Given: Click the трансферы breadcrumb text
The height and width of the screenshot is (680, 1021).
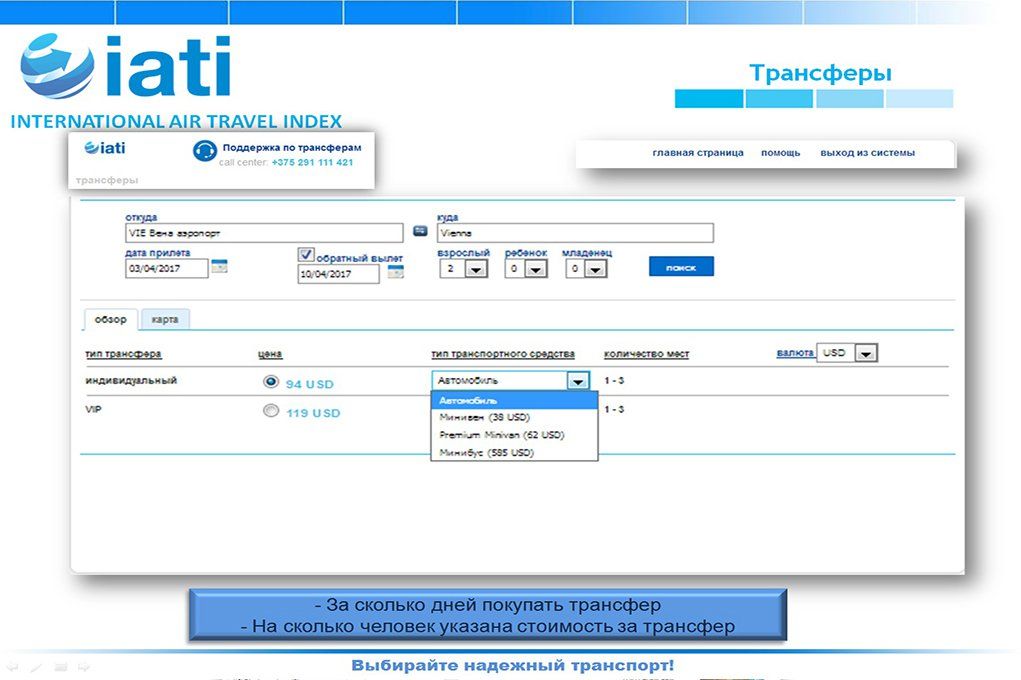Looking at the screenshot, I should coord(107,180).
